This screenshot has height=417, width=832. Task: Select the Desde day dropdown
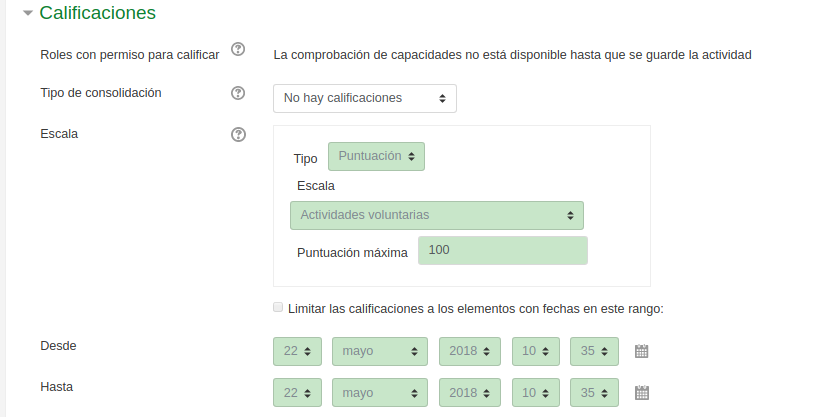[x=297, y=351]
